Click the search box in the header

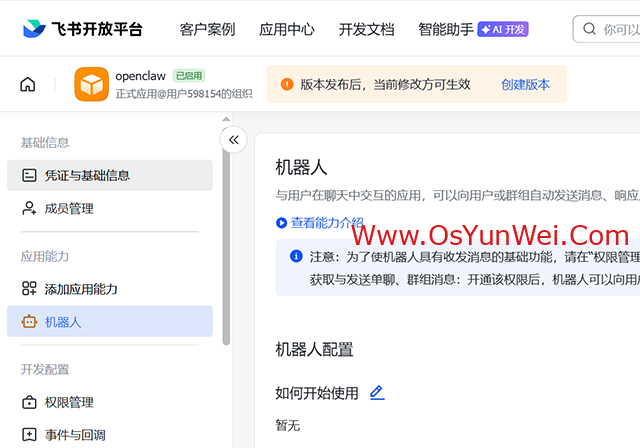point(610,29)
